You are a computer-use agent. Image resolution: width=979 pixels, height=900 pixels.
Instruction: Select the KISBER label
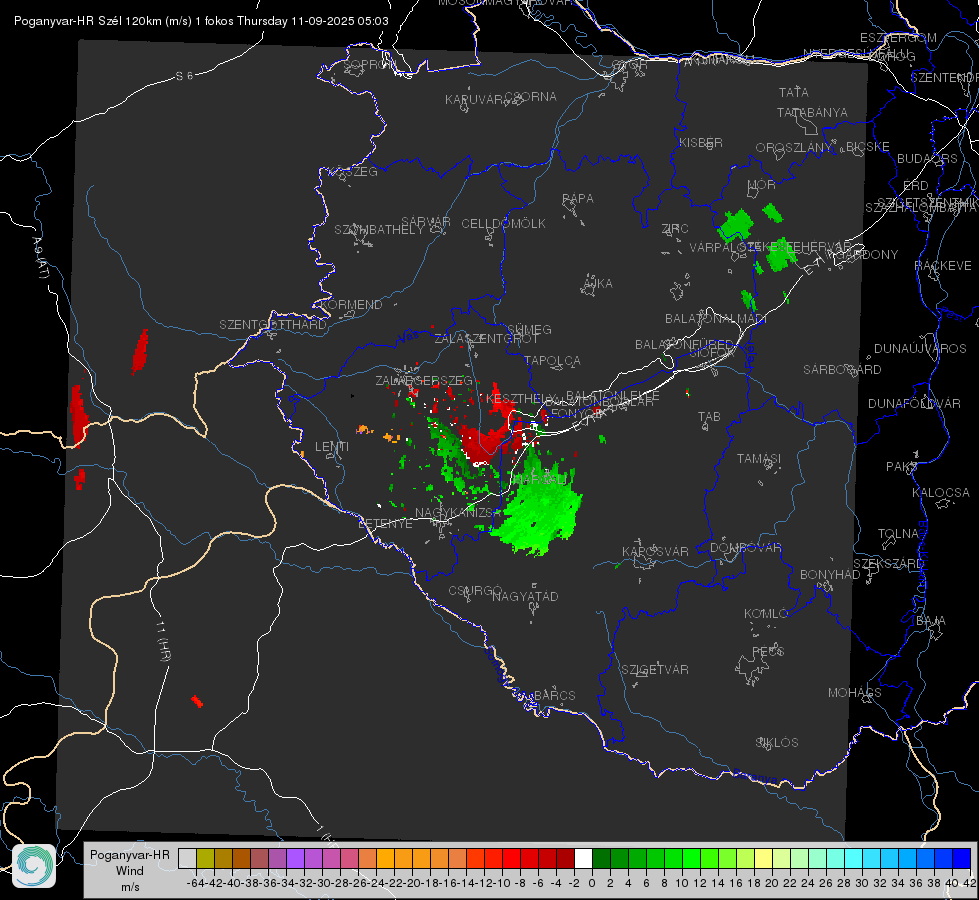[701, 142]
